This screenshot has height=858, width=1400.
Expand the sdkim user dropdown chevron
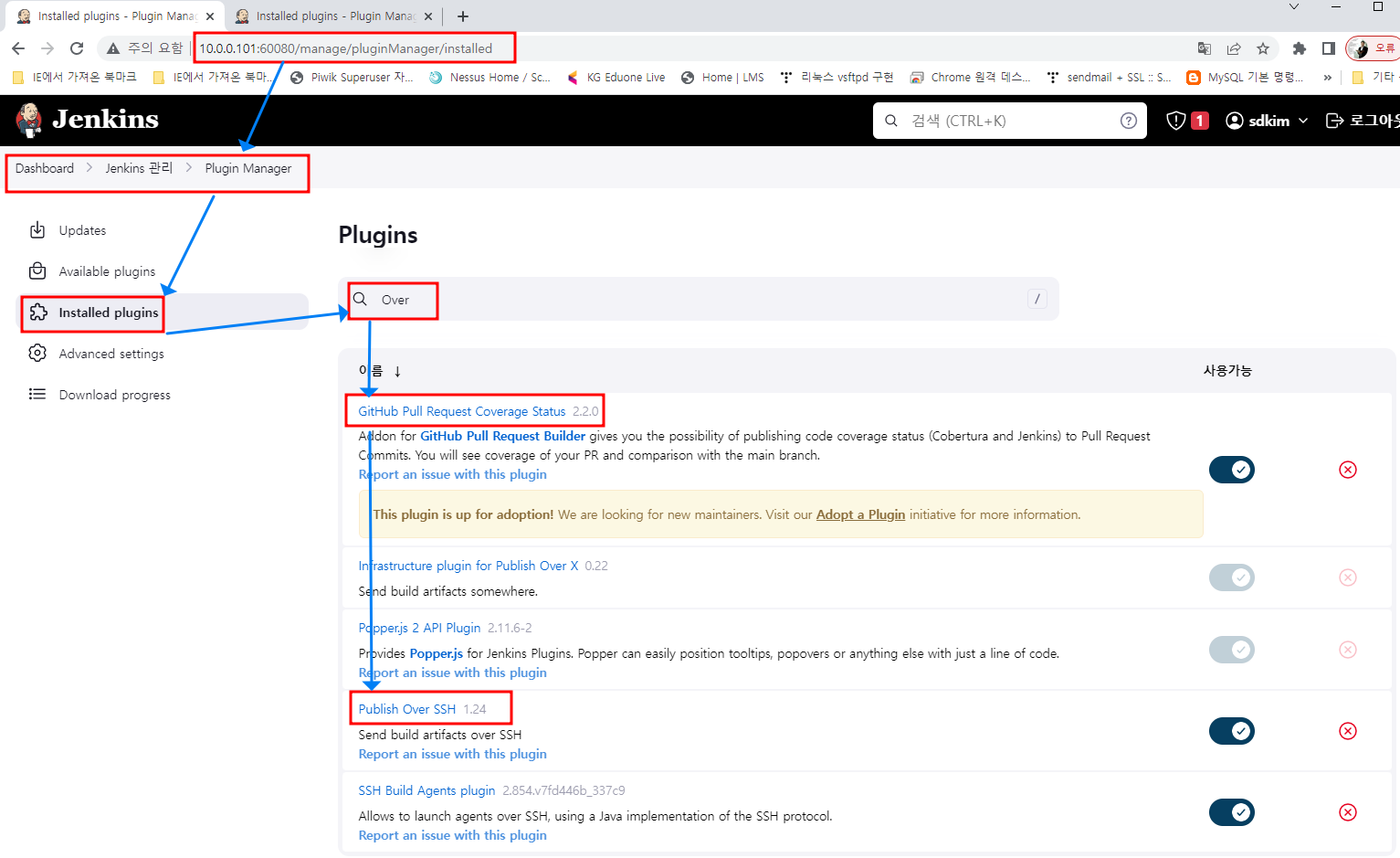tap(1303, 121)
